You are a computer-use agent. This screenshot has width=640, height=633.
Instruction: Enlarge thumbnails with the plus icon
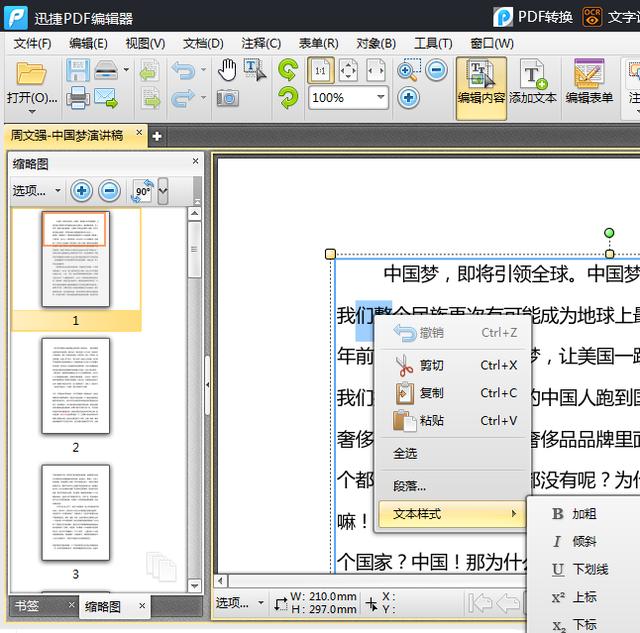81,191
